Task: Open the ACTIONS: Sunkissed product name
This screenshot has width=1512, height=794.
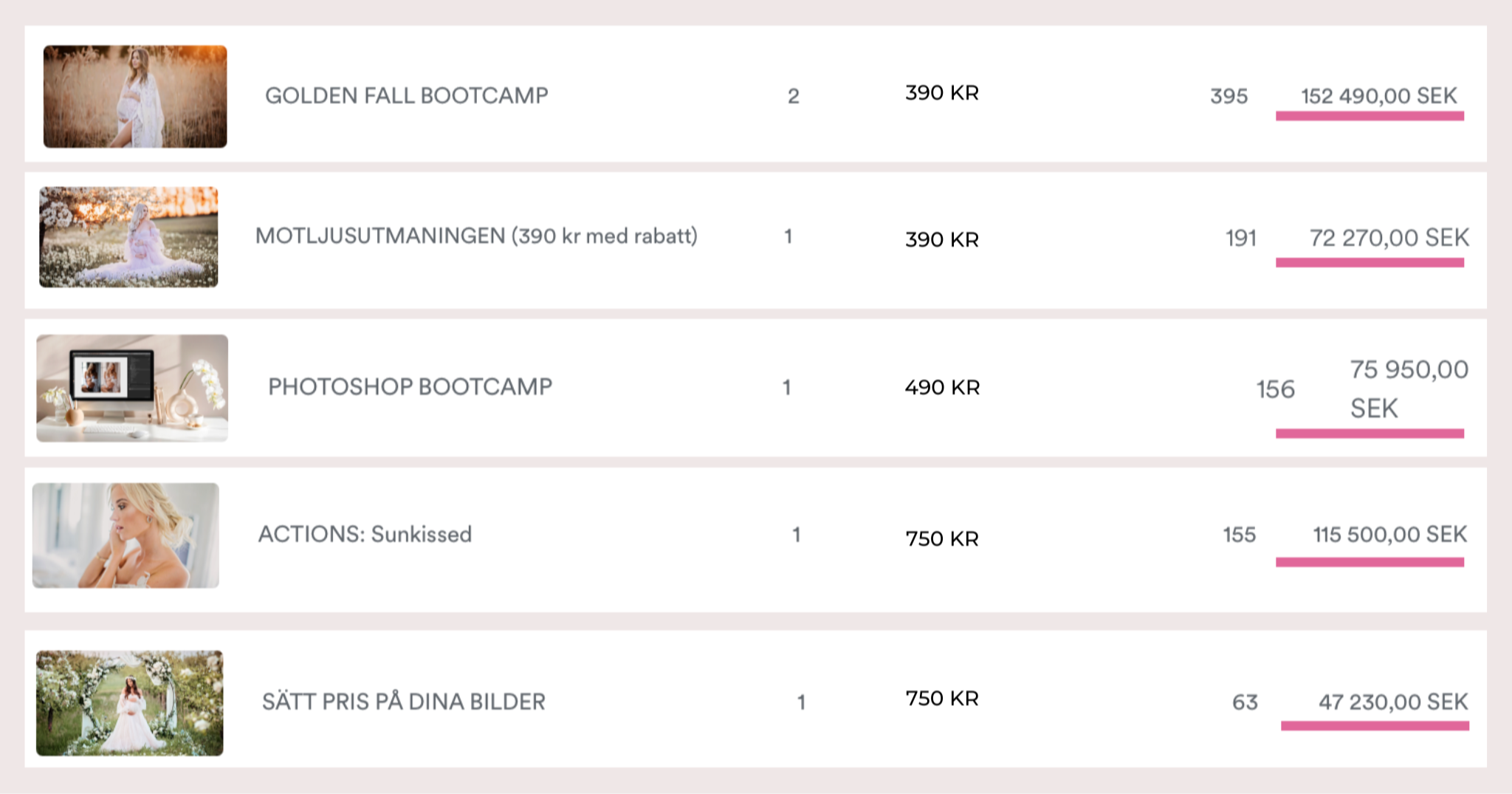Action: click(365, 534)
